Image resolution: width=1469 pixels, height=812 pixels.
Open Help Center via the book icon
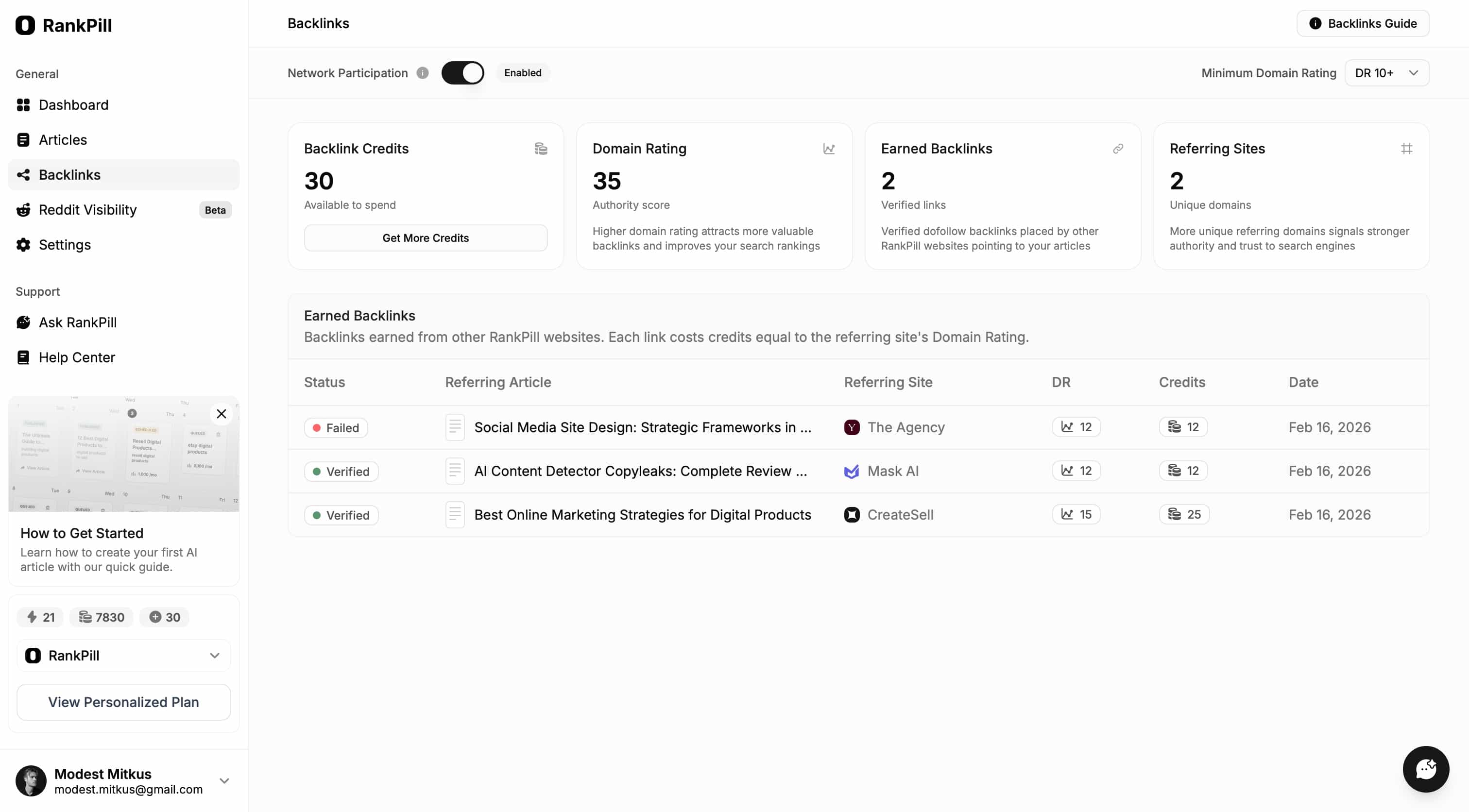[23, 357]
